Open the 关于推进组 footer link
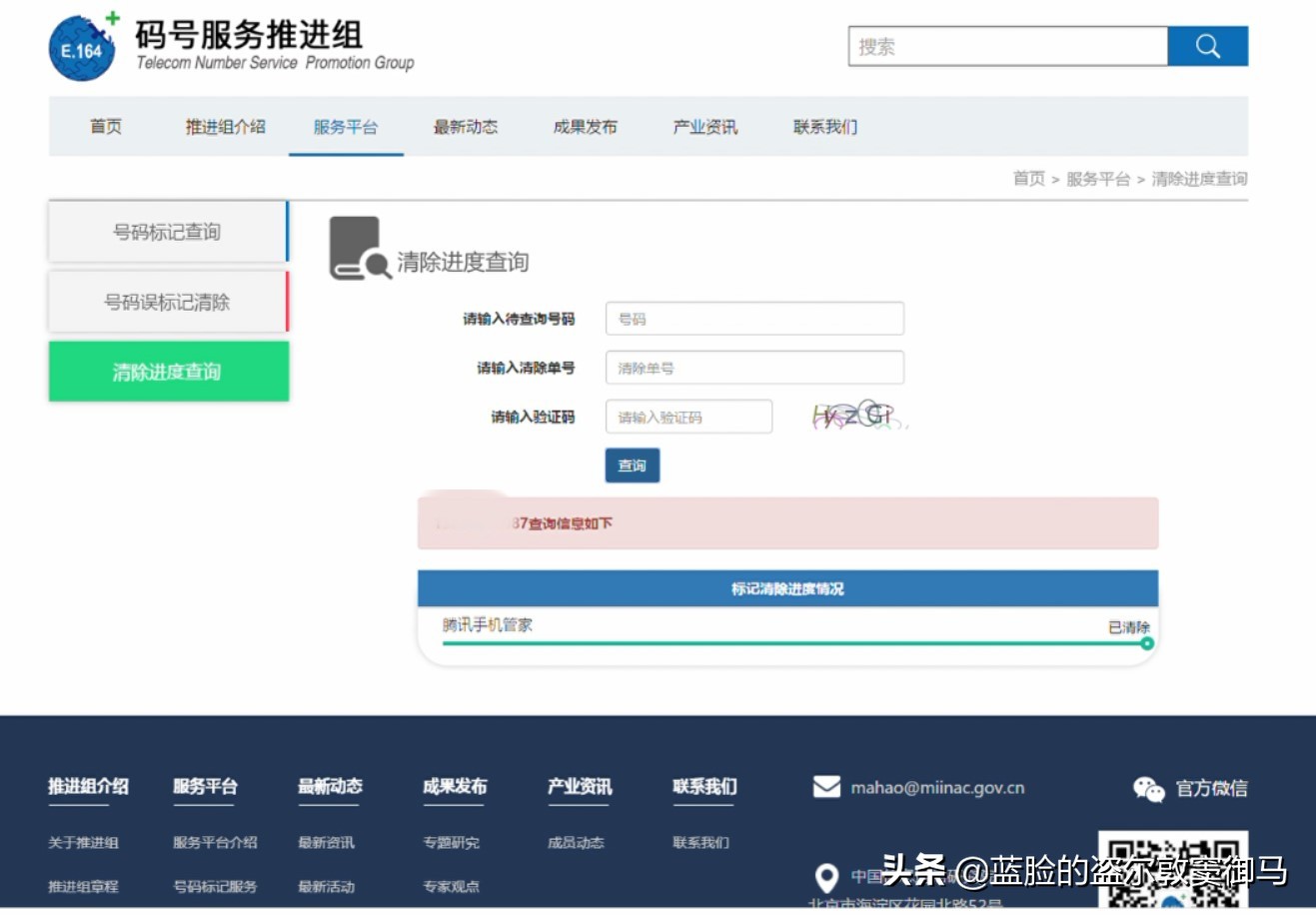 pos(84,842)
